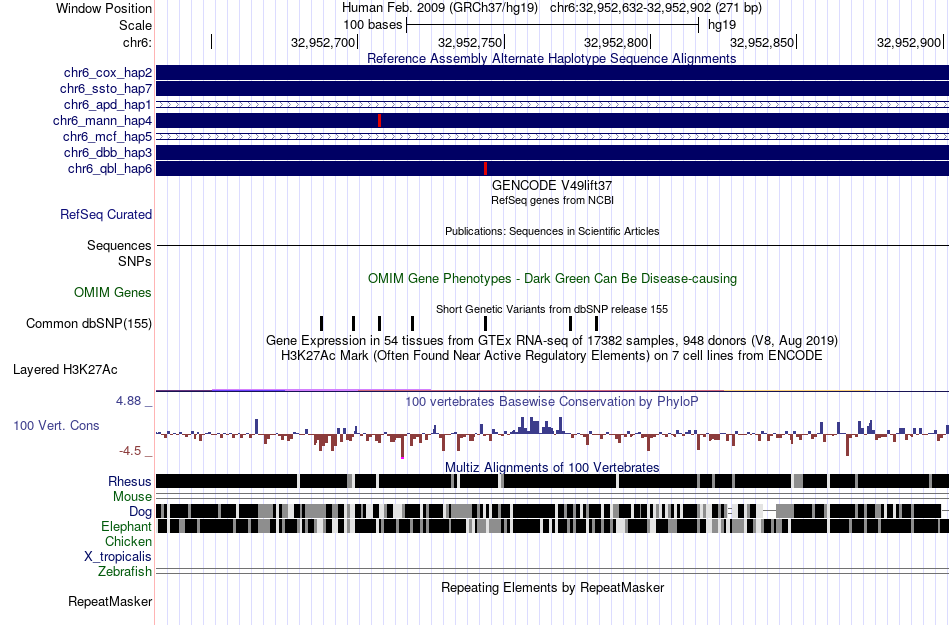Select the Rhesus alignment row label
This screenshot has height=625, width=950.
coord(130,481)
